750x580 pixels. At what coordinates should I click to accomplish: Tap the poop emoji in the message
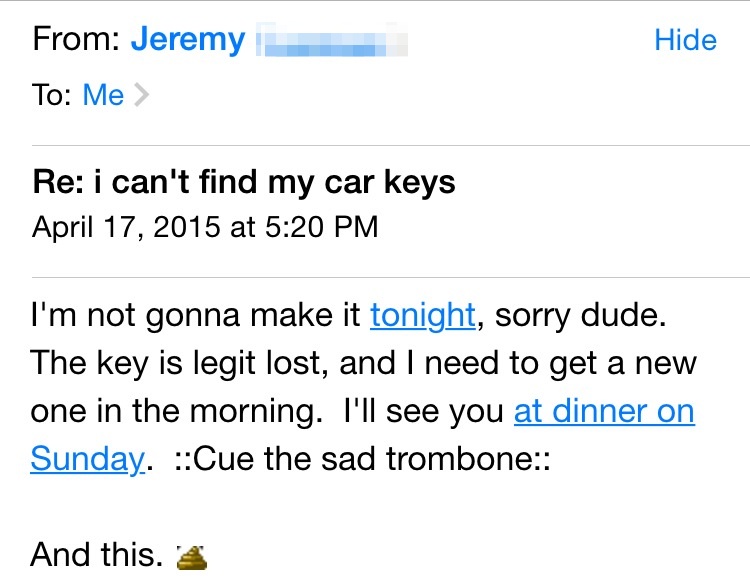pyautogui.click(x=191, y=555)
